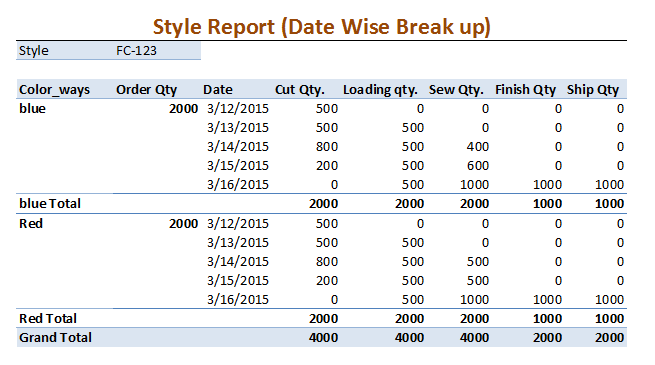
Task: Click the 'Ship Qty' column header
Action: pos(593,90)
